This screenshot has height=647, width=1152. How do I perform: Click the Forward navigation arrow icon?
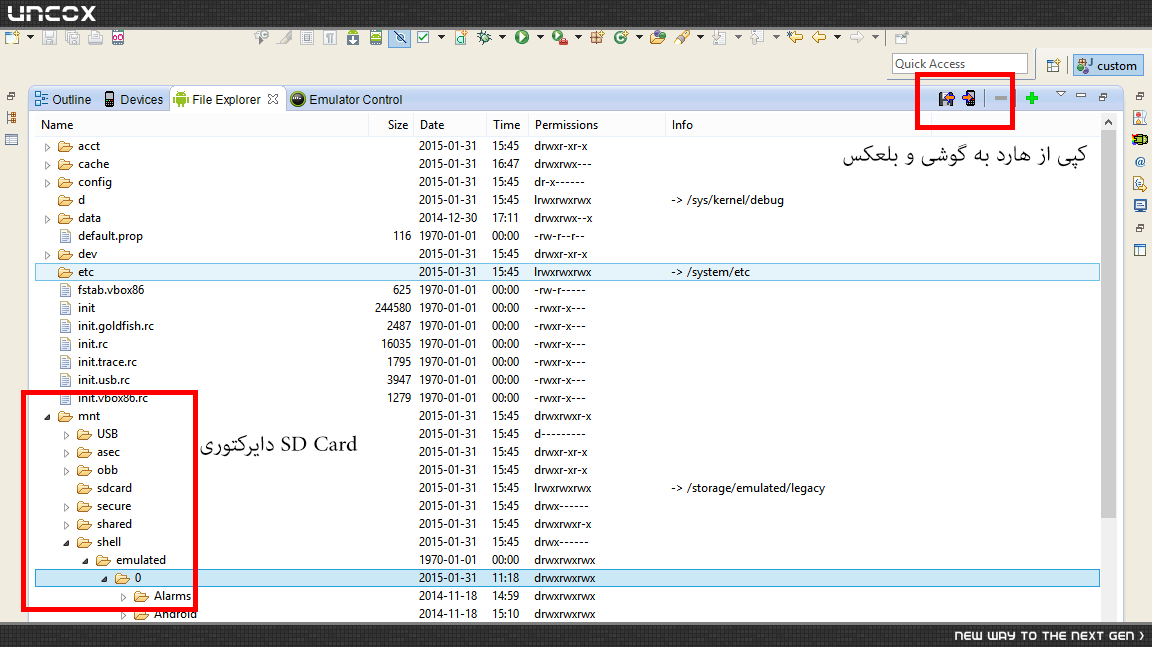tap(857, 37)
